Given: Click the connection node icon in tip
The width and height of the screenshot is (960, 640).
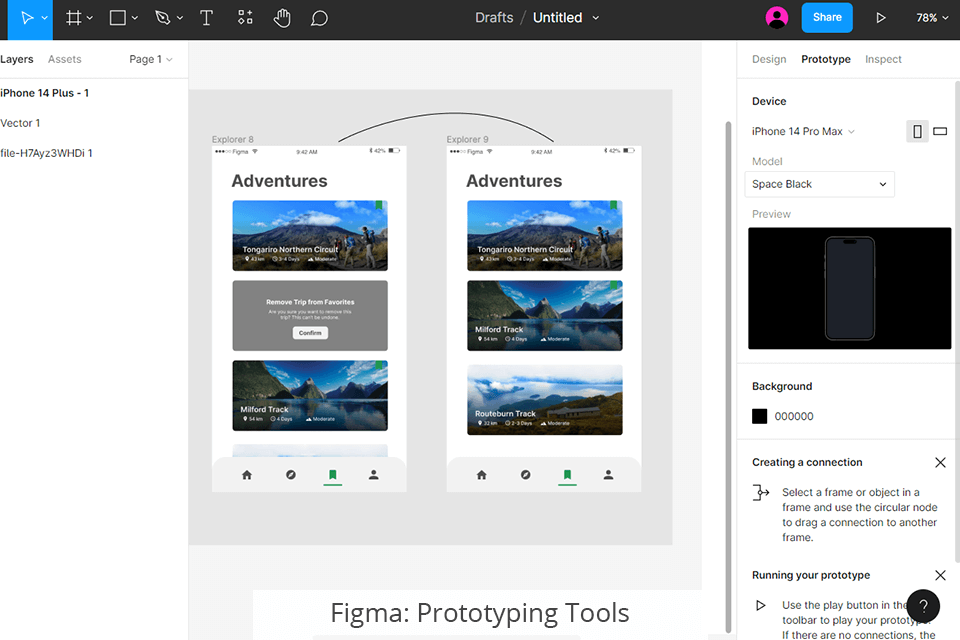Looking at the screenshot, I should (761, 492).
